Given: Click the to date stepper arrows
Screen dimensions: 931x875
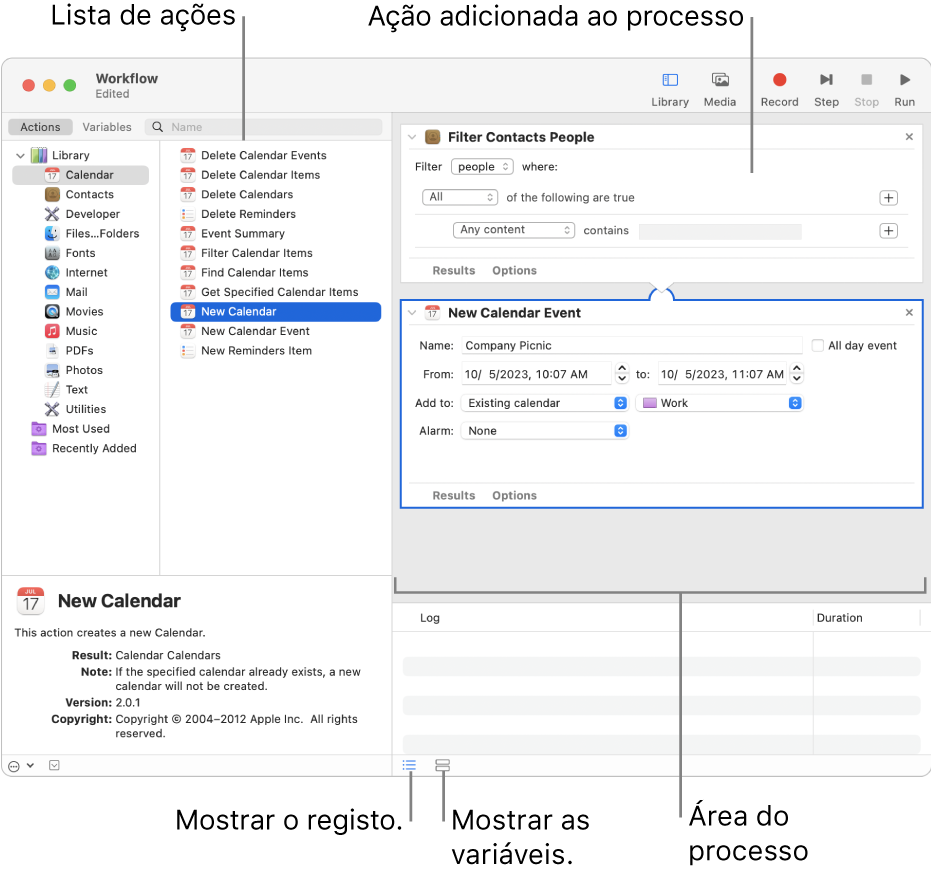Looking at the screenshot, I should 797,373.
